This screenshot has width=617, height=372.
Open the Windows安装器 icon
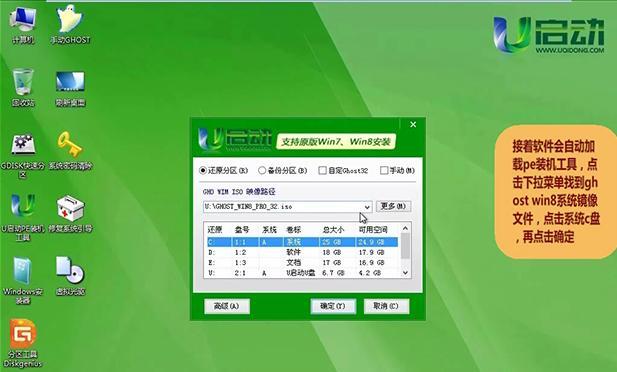click(23, 280)
